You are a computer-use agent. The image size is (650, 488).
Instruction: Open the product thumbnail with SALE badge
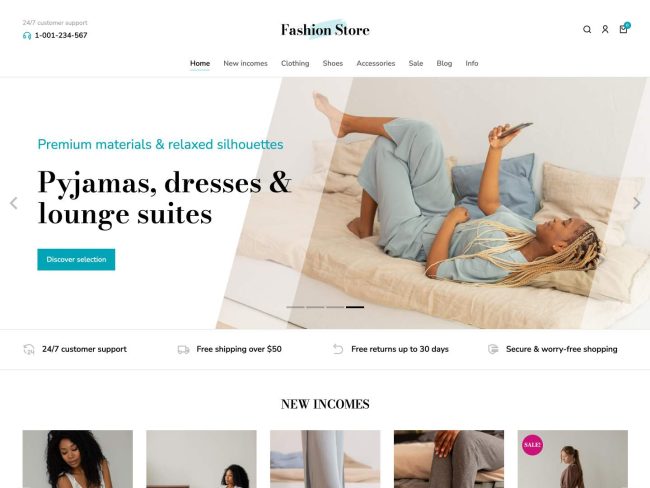pyautogui.click(x=572, y=459)
